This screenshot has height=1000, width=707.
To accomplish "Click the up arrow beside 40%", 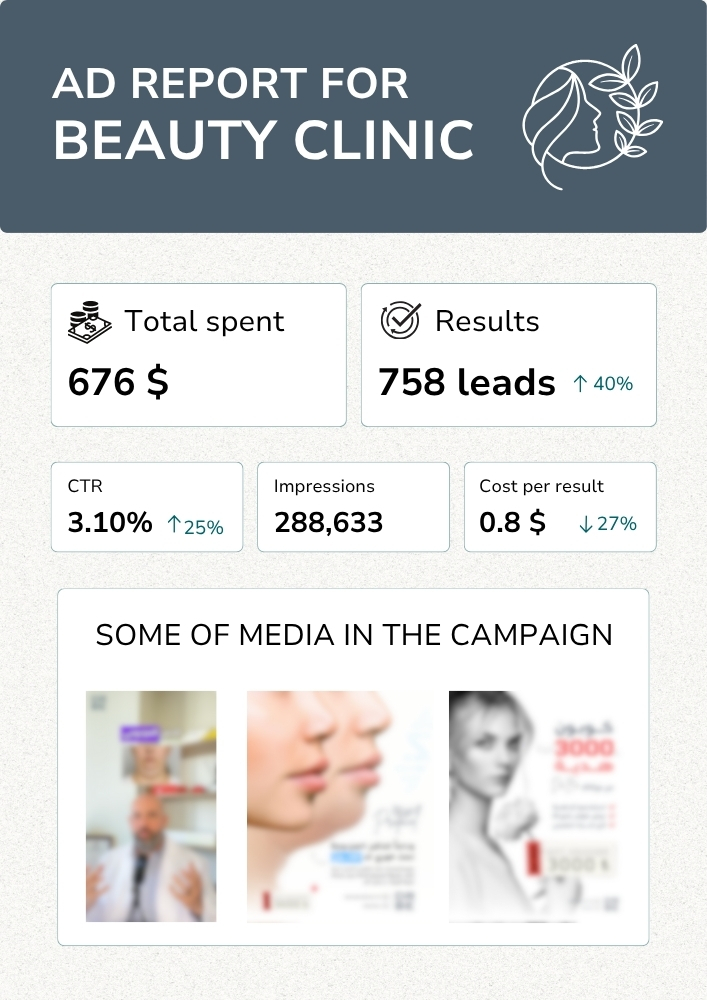I will point(579,383).
